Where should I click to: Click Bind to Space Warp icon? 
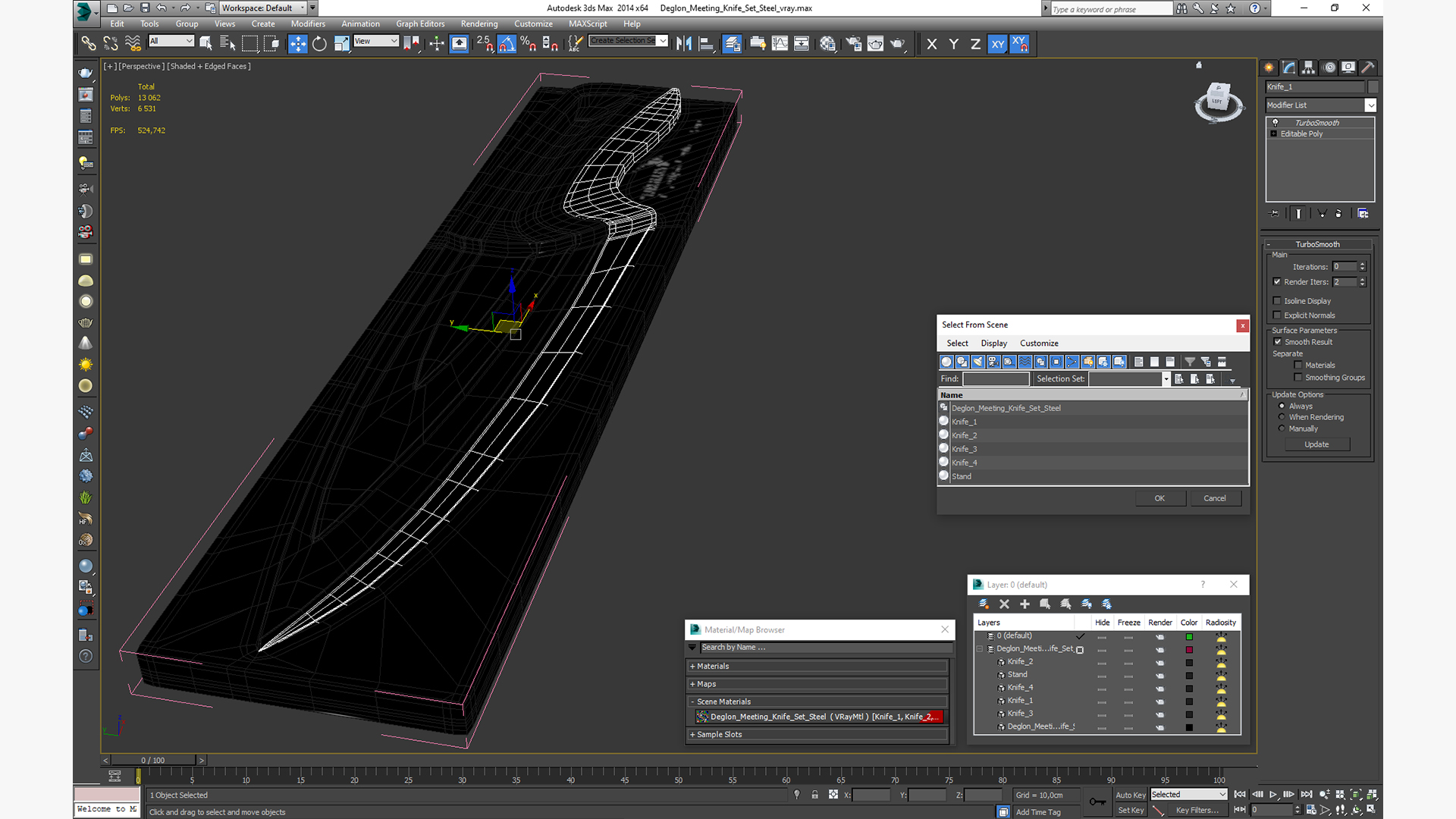pyautogui.click(x=133, y=44)
